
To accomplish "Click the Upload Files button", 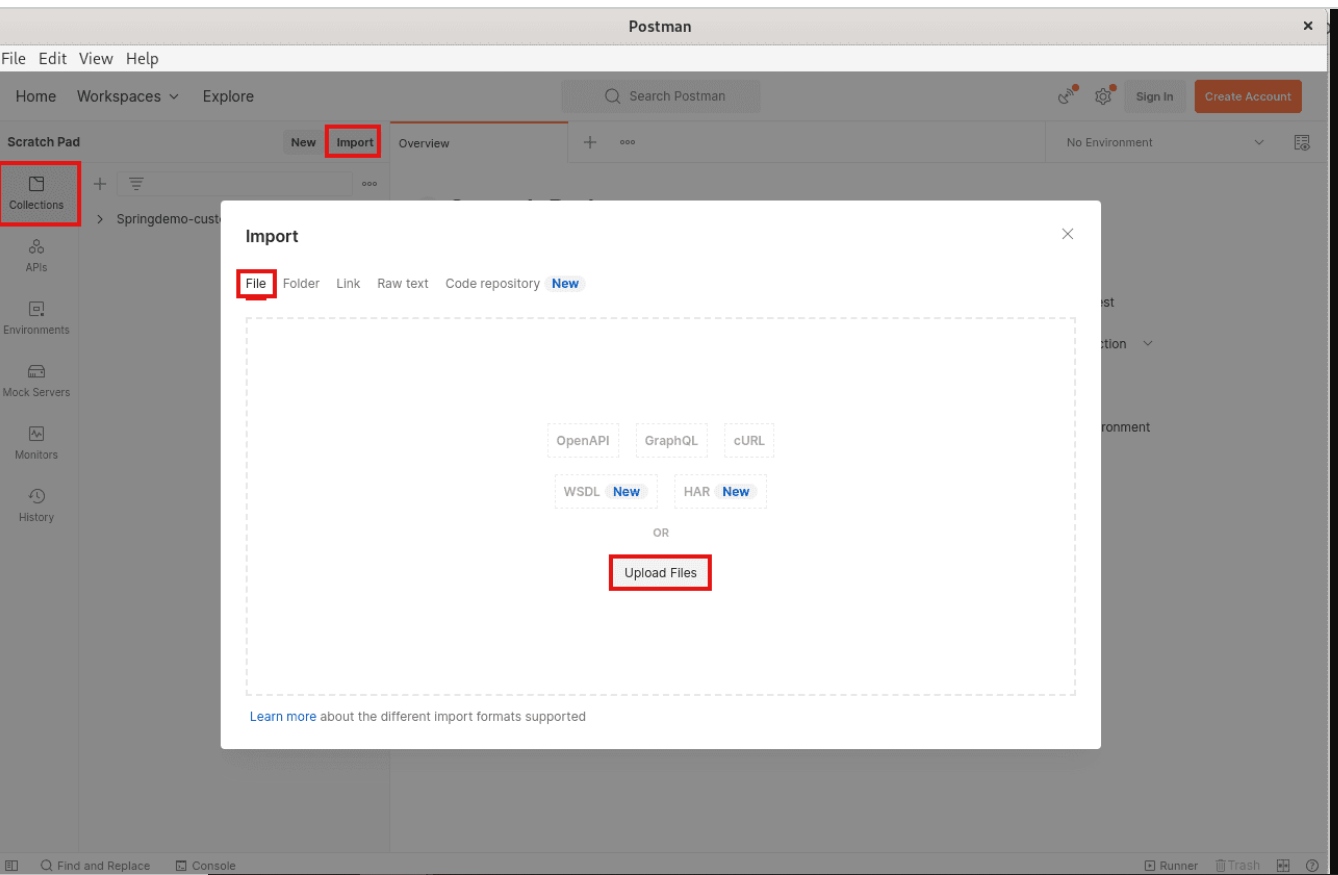I will [x=660, y=573].
